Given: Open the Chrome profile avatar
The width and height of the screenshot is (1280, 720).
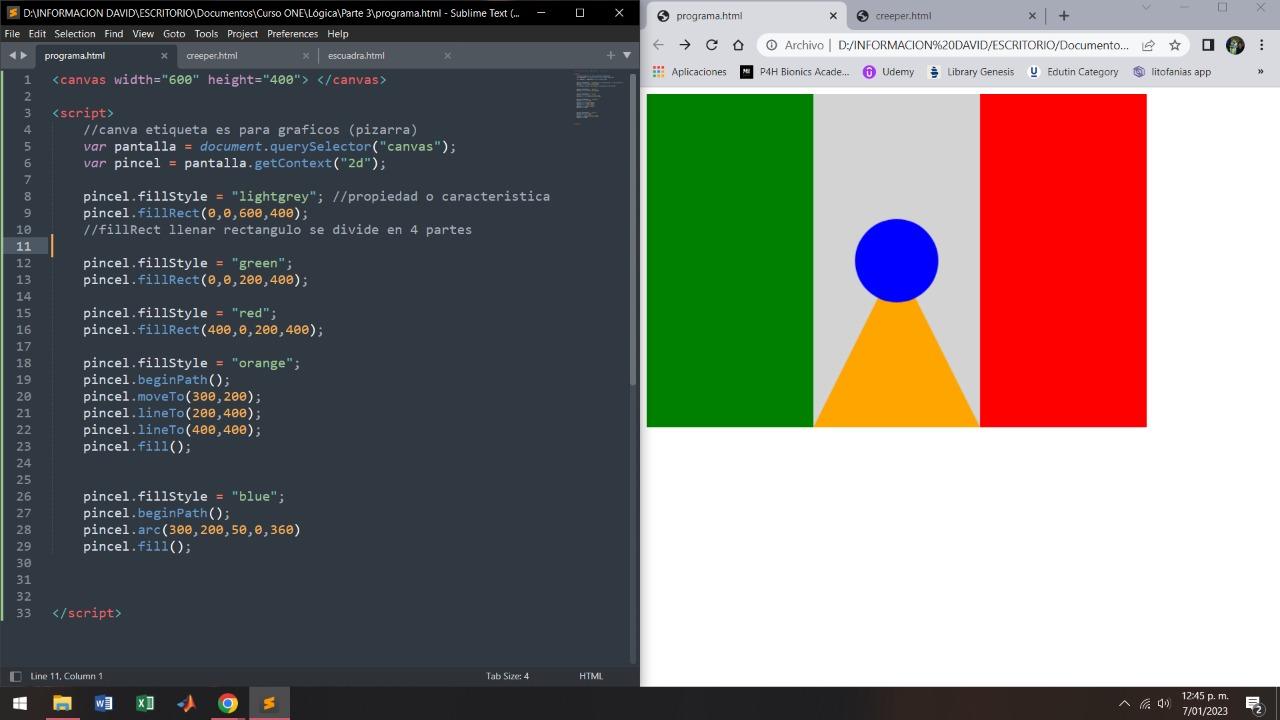Looking at the screenshot, I should (1235, 45).
